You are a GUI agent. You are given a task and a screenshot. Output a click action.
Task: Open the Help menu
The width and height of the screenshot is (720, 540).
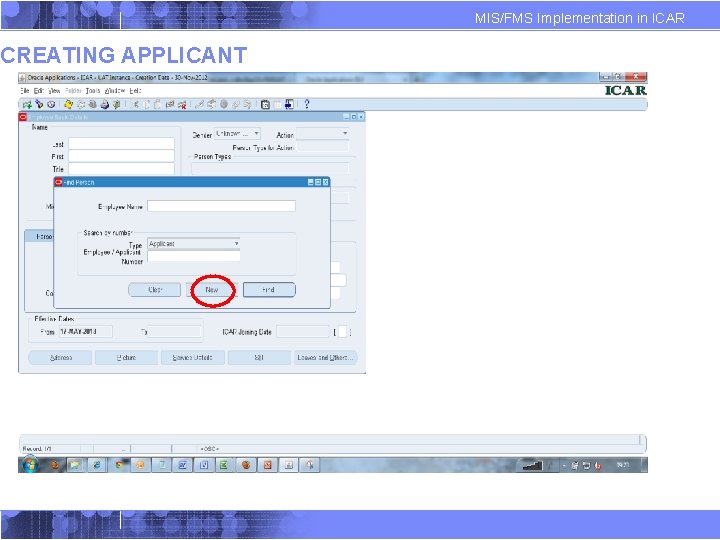pos(135,91)
